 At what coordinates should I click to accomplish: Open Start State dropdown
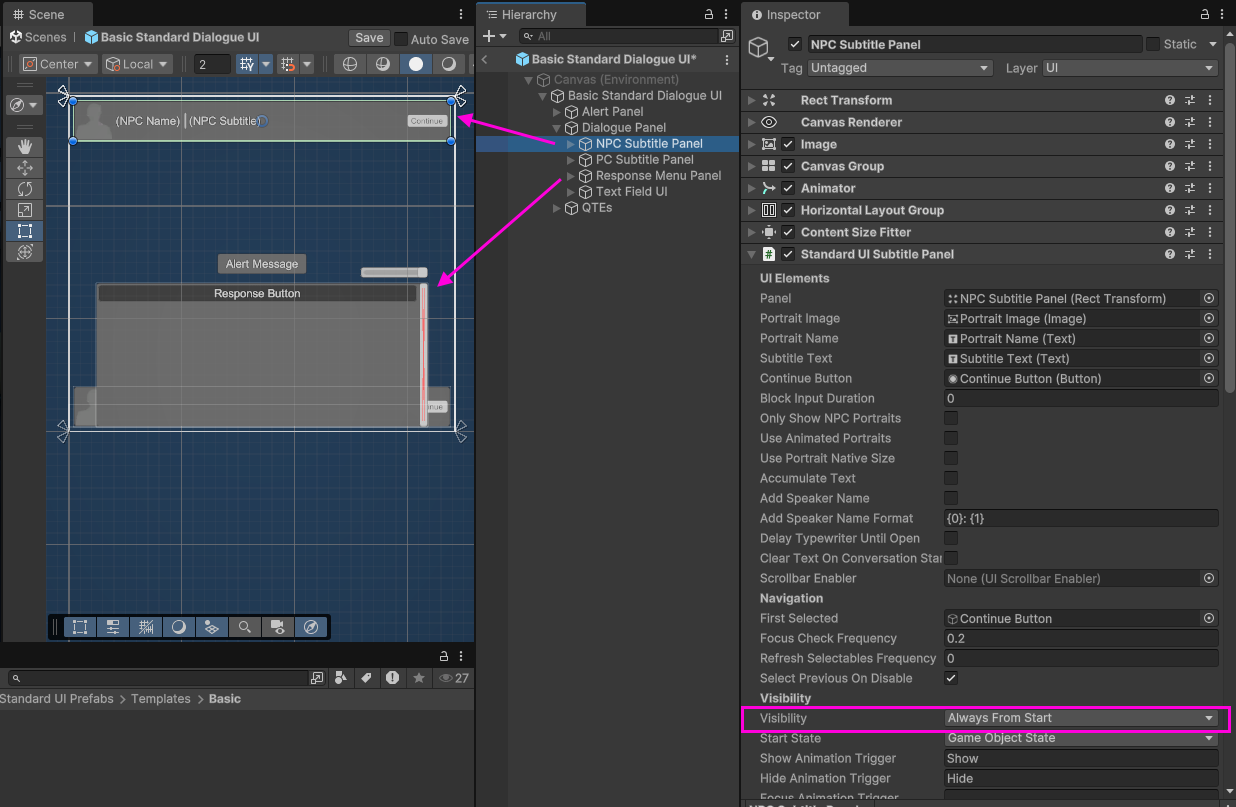click(1081, 738)
